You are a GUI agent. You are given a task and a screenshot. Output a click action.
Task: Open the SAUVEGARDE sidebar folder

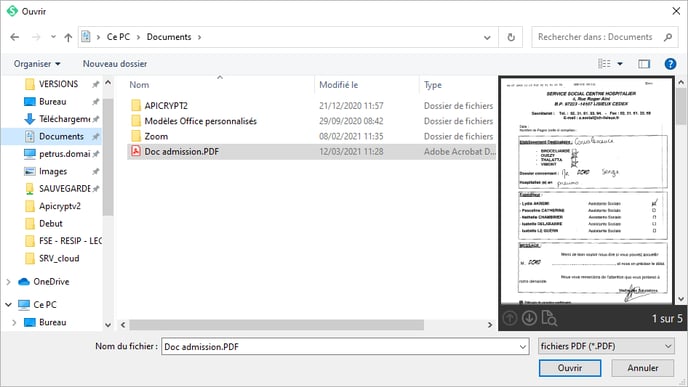pos(64,188)
